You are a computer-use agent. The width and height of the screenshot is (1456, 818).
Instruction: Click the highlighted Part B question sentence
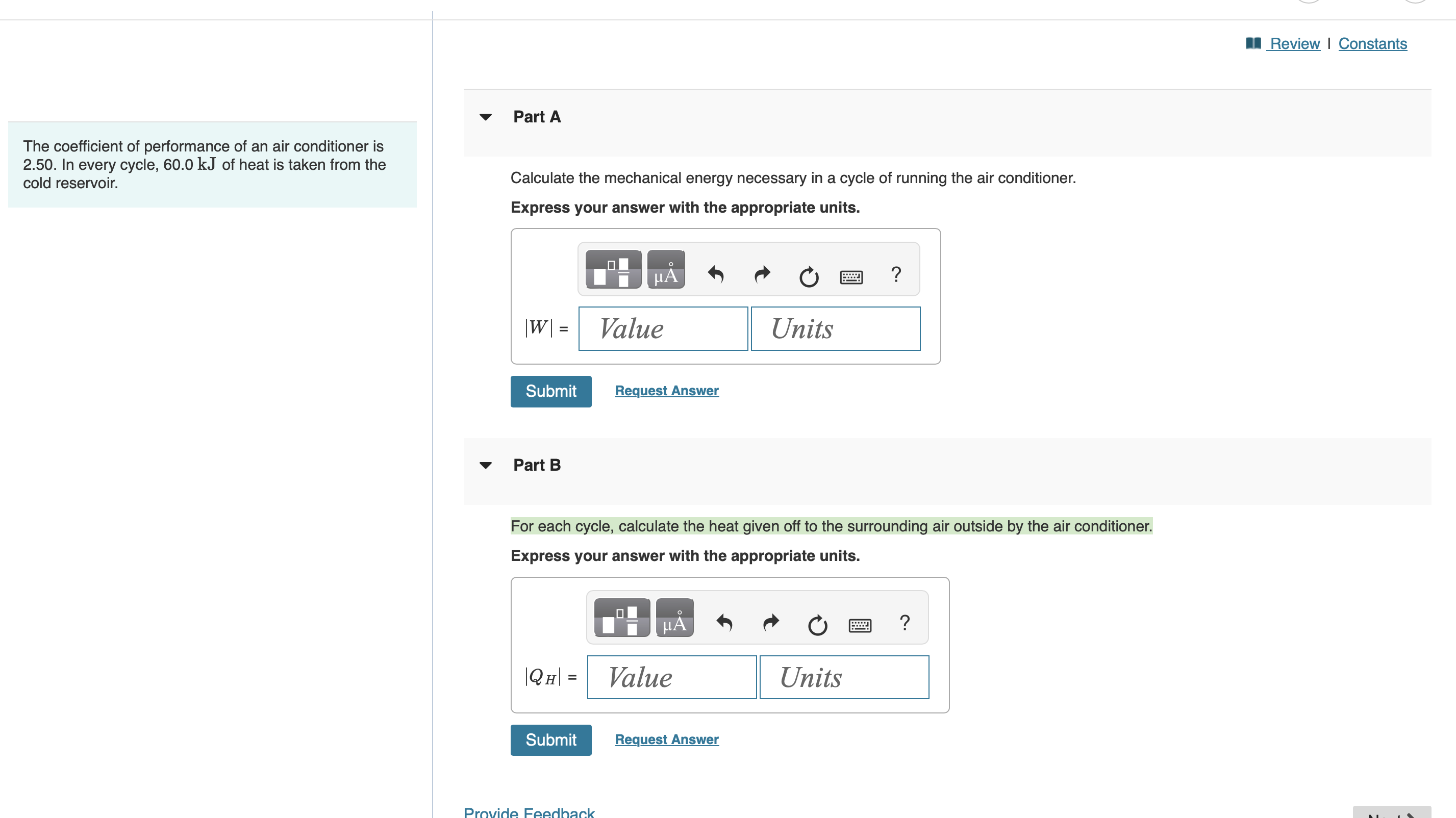[x=832, y=526]
